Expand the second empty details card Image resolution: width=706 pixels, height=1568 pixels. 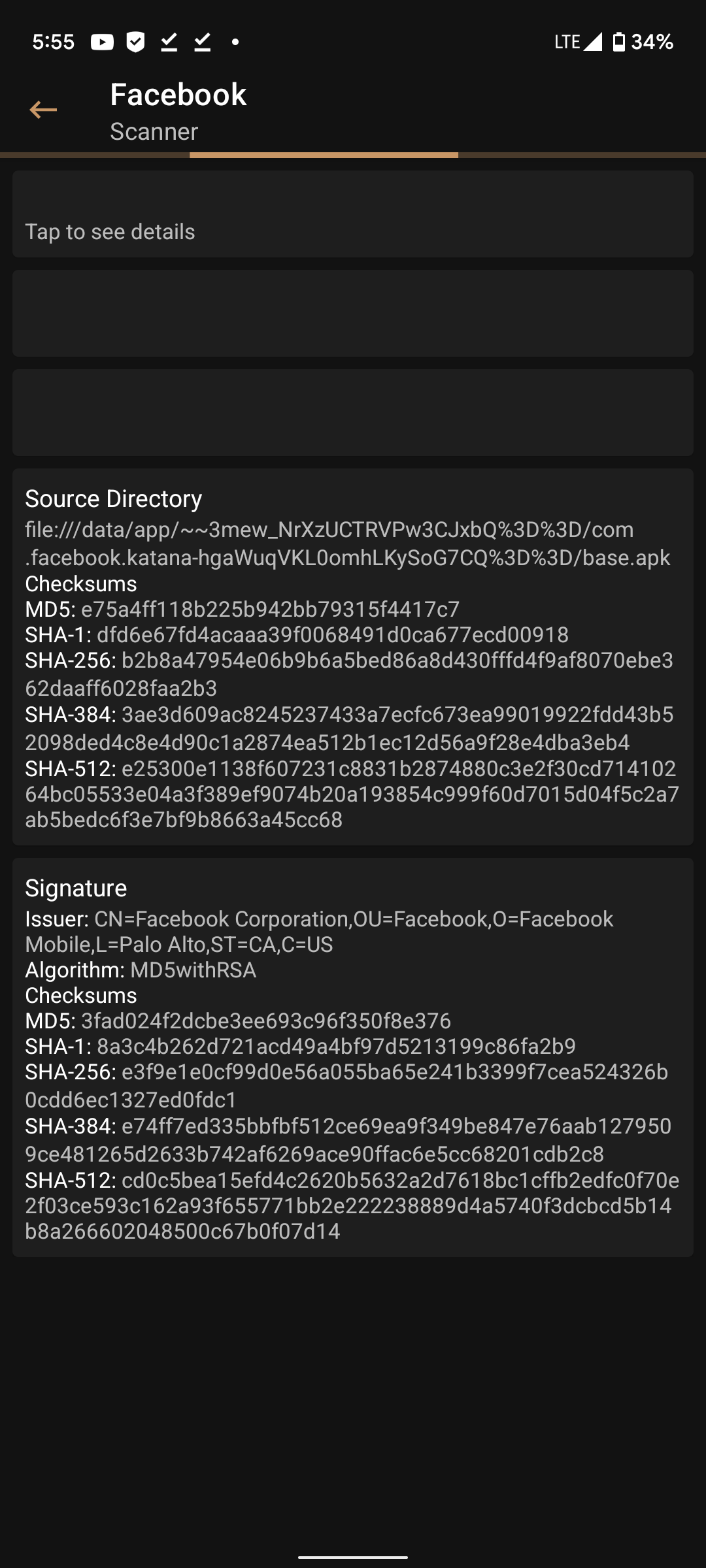click(x=353, y=412)
